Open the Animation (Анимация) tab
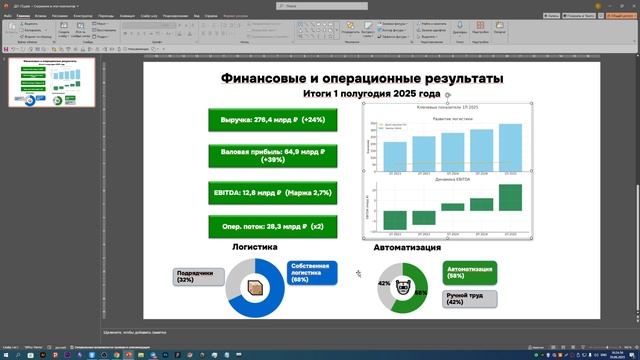 click(127, 16)
